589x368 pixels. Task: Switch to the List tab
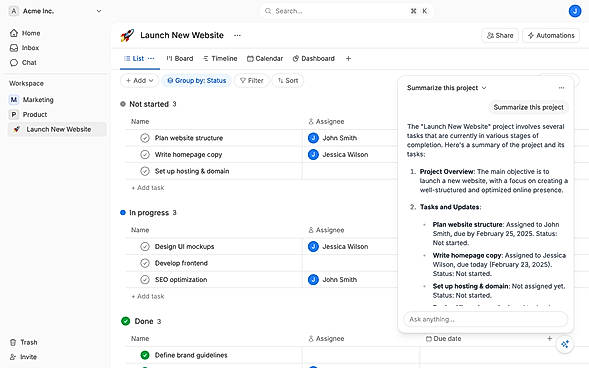point(134,59)
